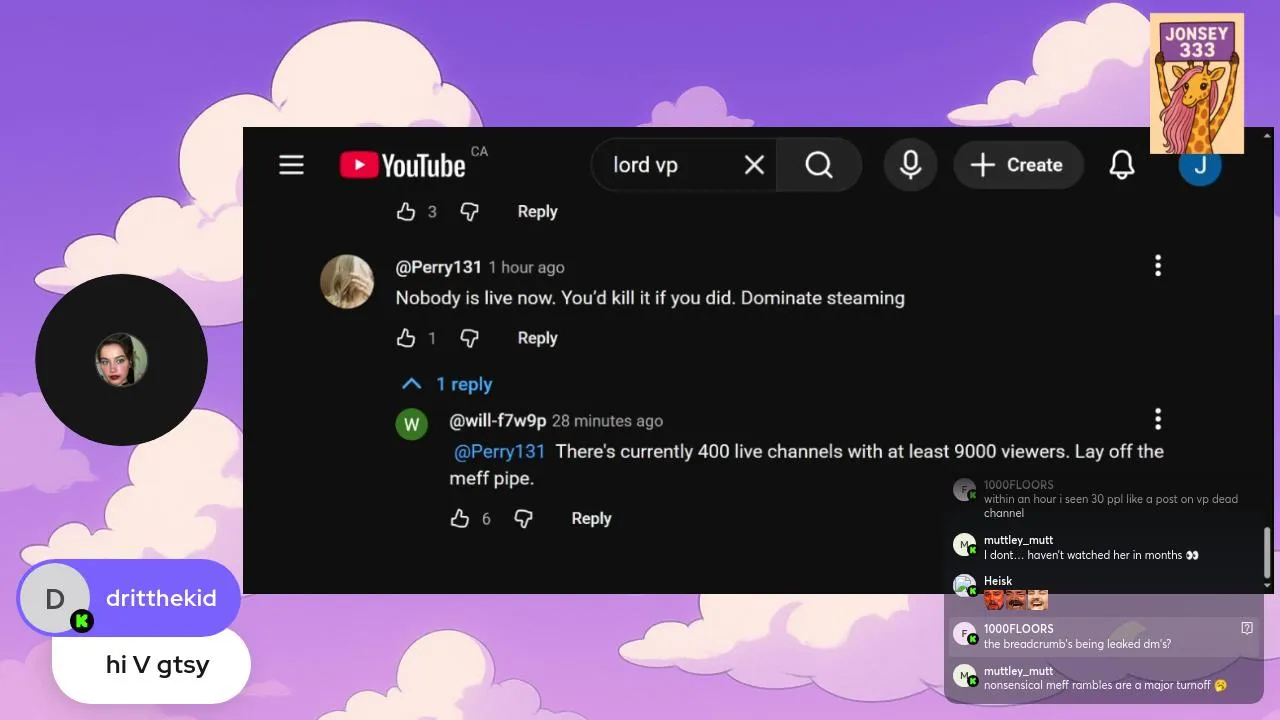Click the blue @Perry131 mention in the reply
Image resolution: width=1280 pixels, height=720 pixels.
click(x=500, y=452)
